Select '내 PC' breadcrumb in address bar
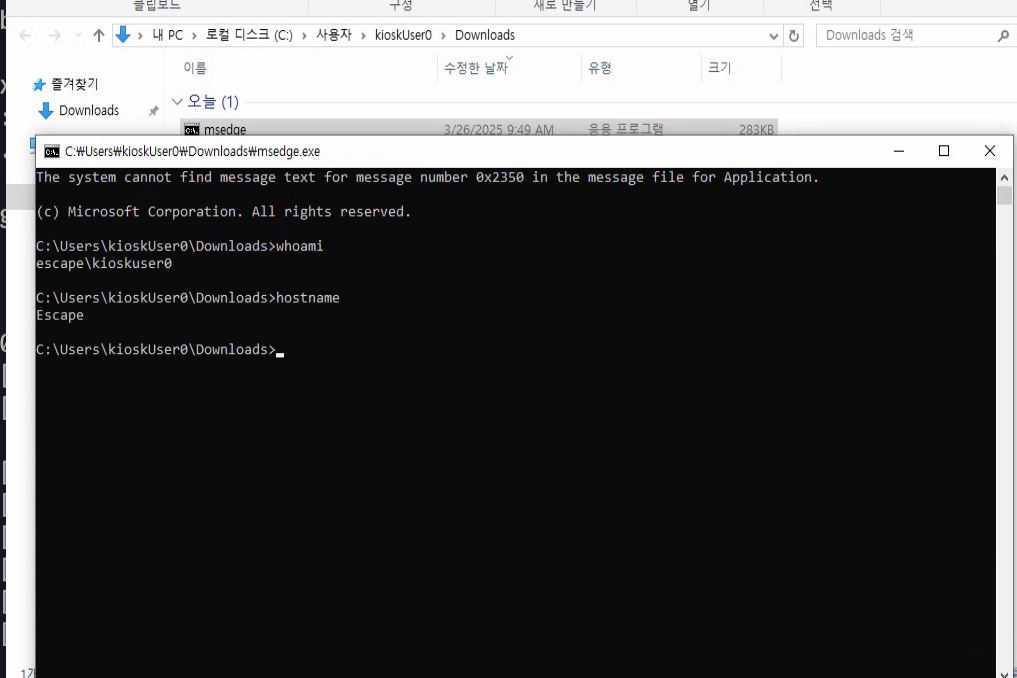1017x678 pixels. pos(167,35)
